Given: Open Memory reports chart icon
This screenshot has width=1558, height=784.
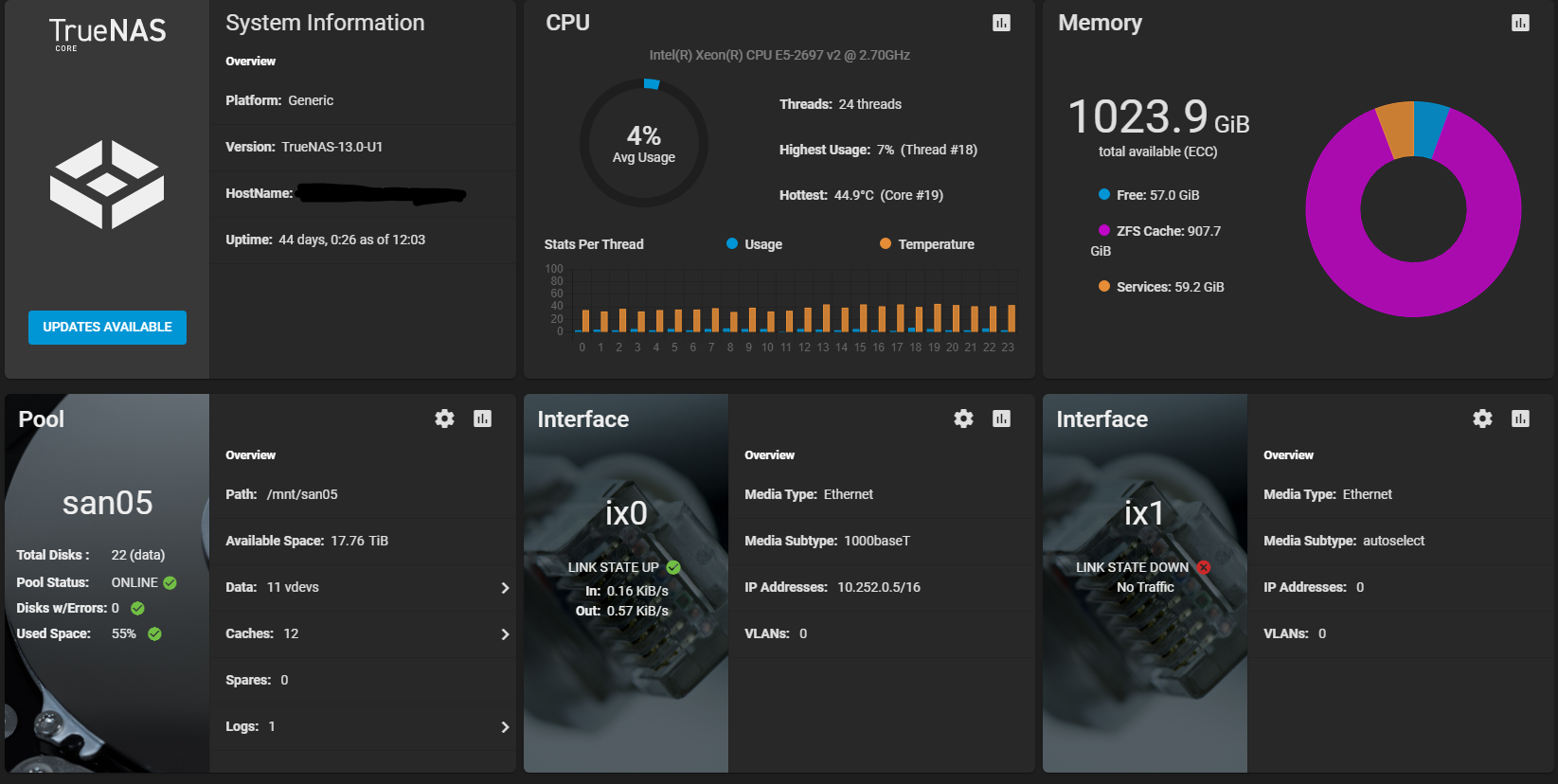Looking at the screenshot, I should 1520,23.
